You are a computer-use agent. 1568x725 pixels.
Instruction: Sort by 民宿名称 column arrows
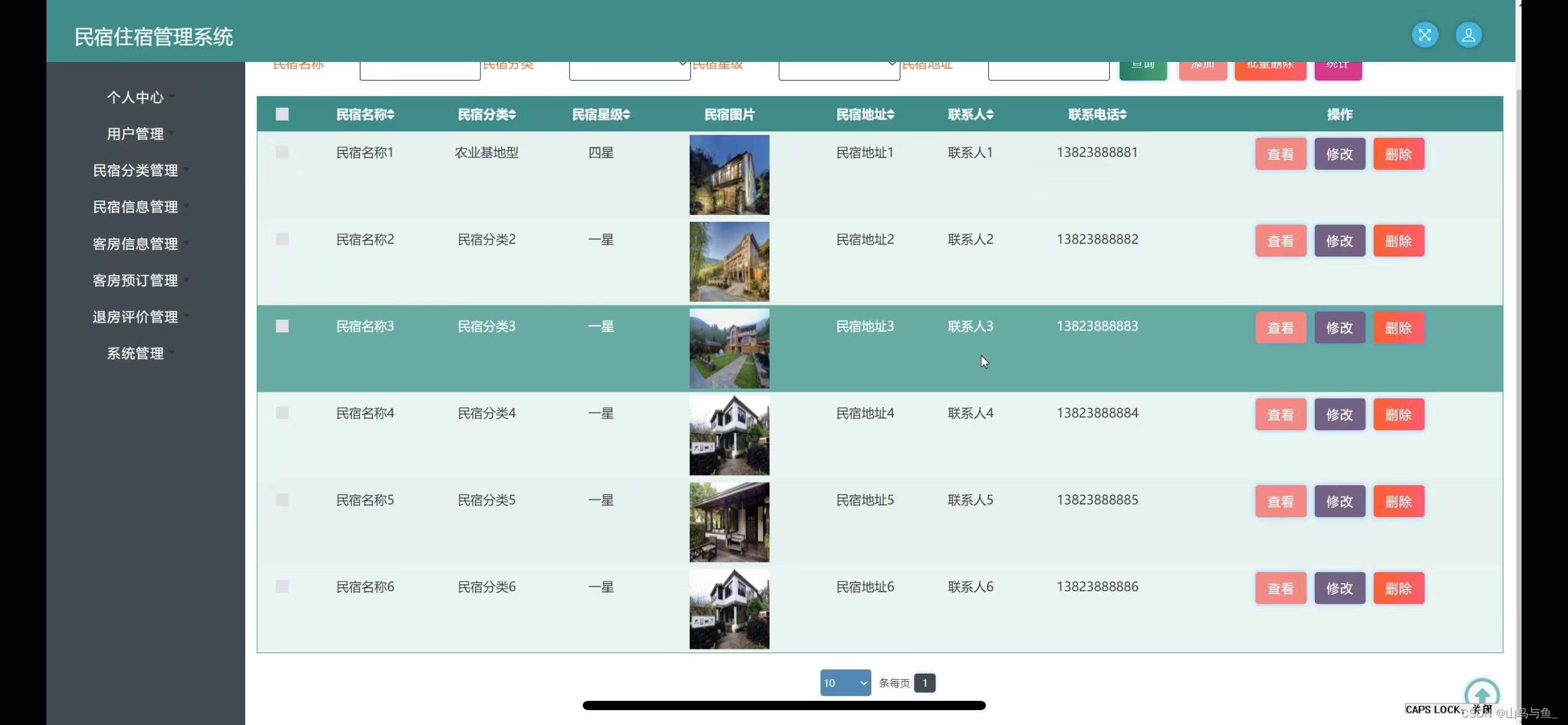(x=391, y=115)
